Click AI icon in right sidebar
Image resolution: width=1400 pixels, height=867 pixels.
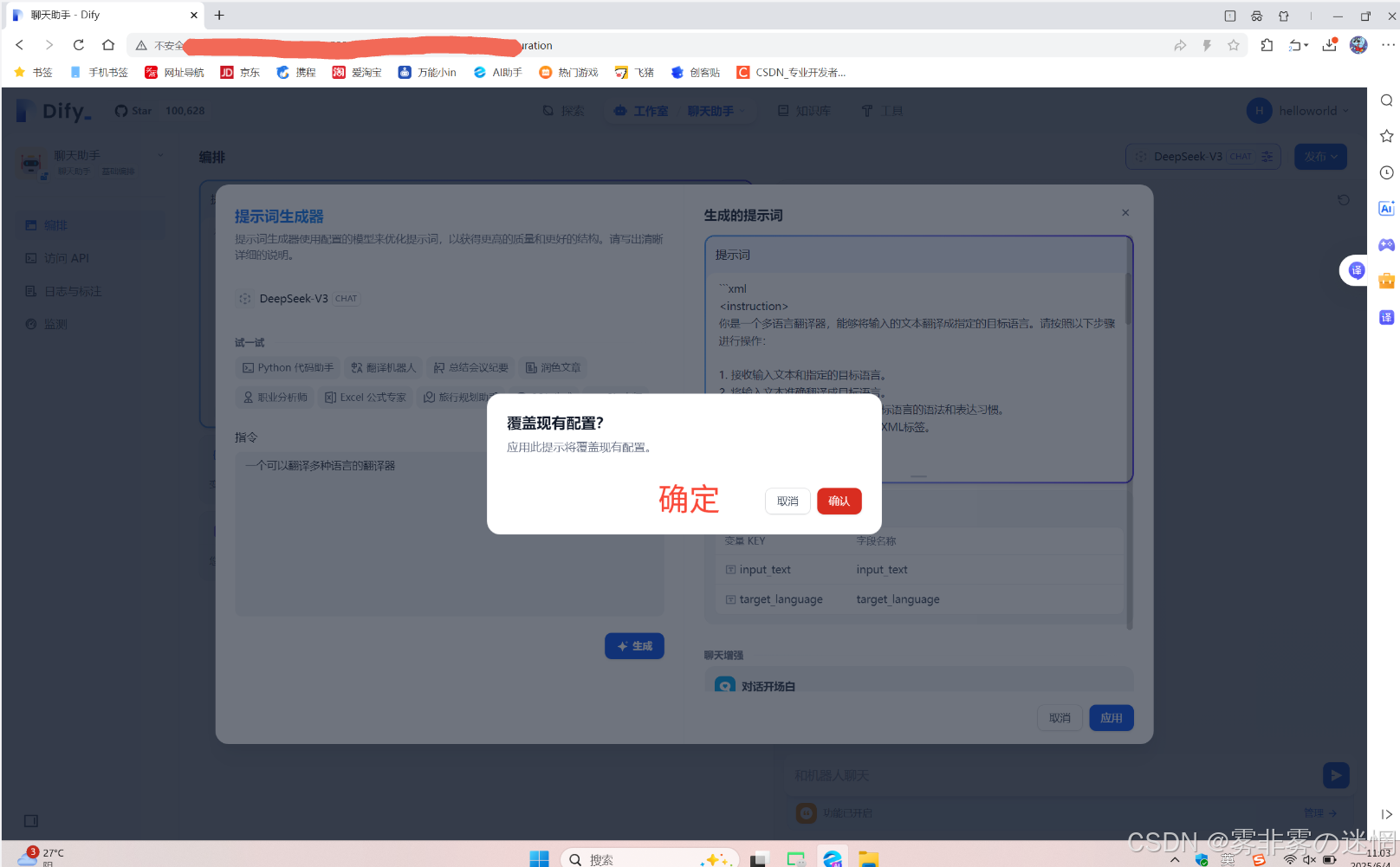tap(1387, 209)
